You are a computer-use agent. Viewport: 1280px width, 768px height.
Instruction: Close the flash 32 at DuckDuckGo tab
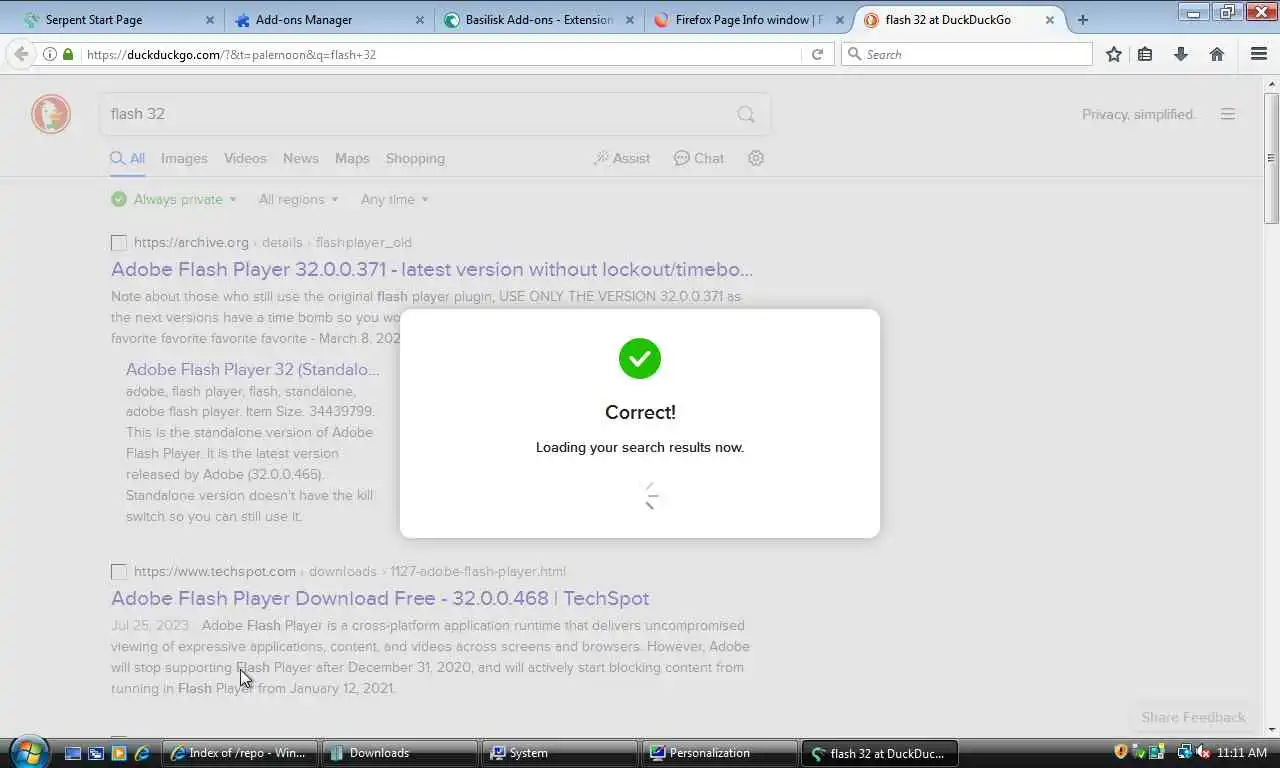(1050, 20)
